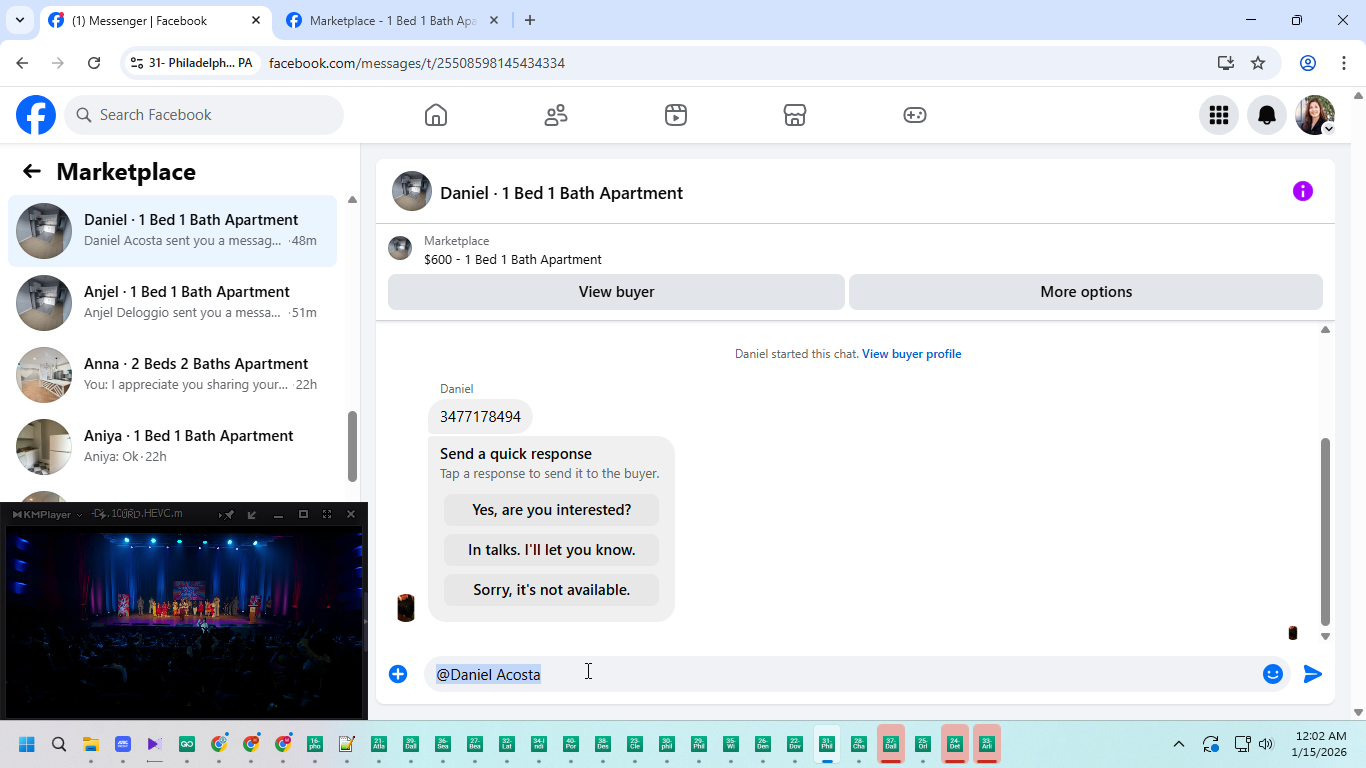Pin the KMPlayer window on top

coord(229,514)
